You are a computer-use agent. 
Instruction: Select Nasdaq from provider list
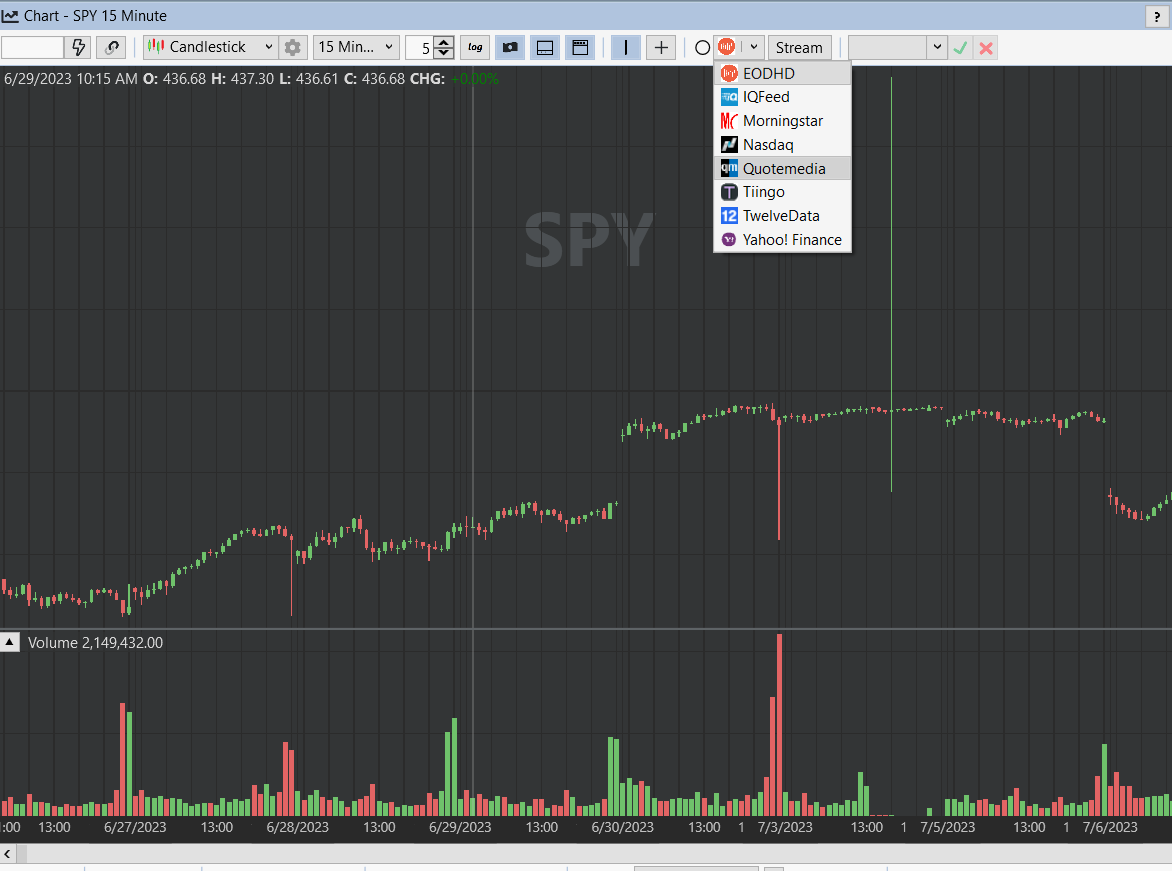click(x=783, y=145)
